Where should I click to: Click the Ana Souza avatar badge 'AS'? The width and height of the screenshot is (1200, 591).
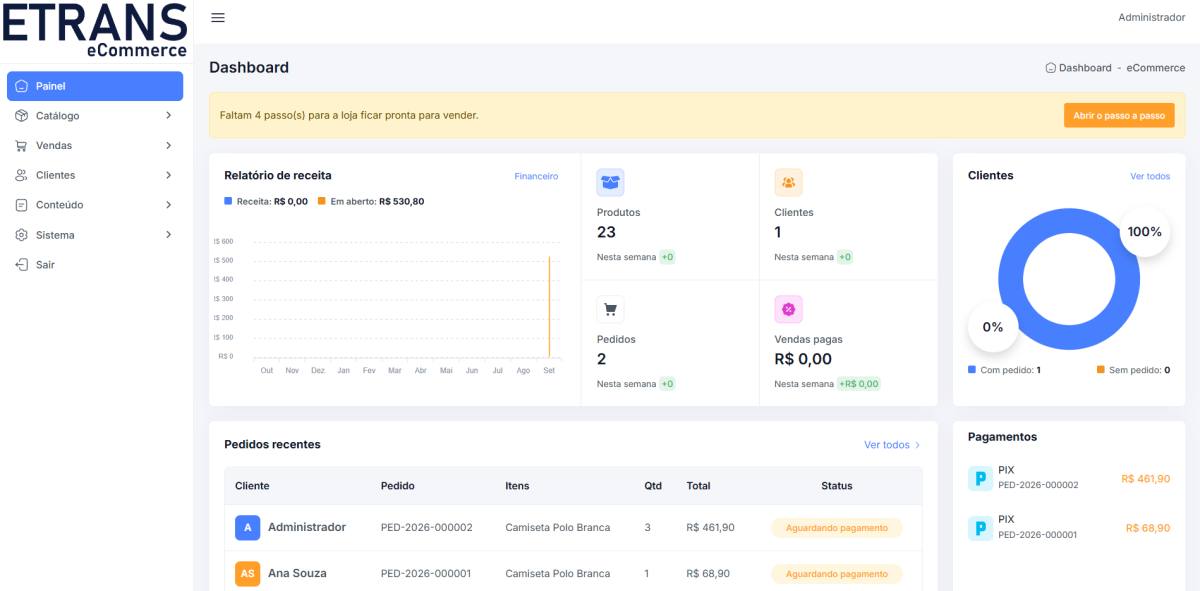click(248, 574)
